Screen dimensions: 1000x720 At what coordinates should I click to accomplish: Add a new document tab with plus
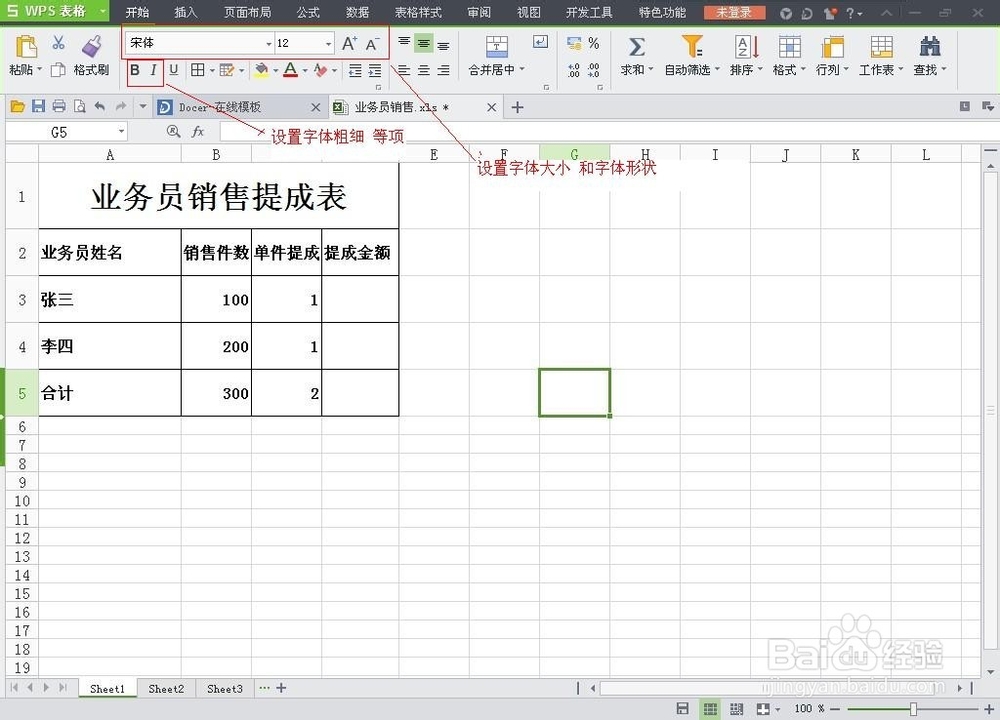(x=517, y=107)
